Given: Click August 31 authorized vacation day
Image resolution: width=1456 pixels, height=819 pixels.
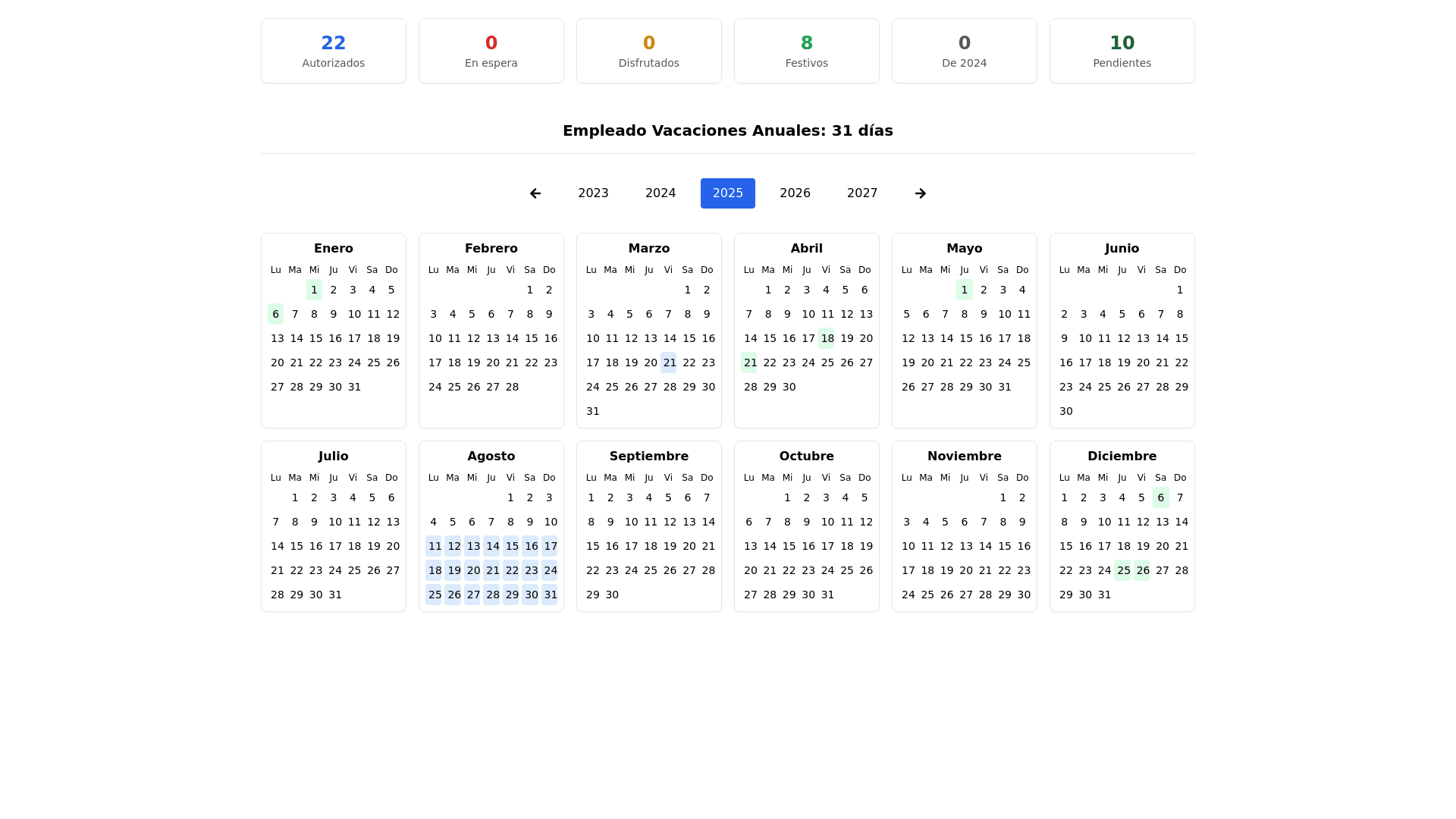Looking at the screenshot, I should [550, 595].
